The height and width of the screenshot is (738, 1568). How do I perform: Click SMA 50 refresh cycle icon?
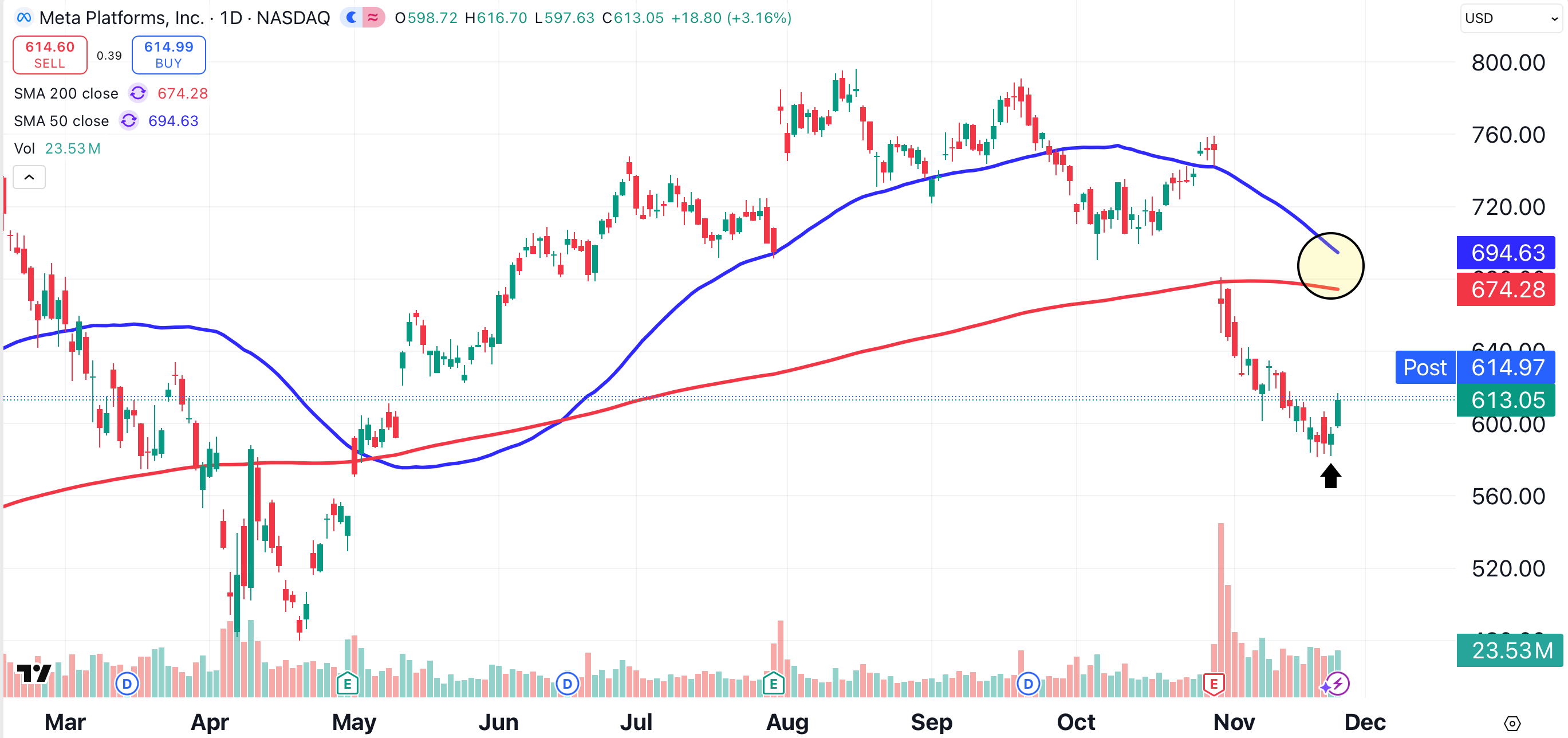point(128,120)
